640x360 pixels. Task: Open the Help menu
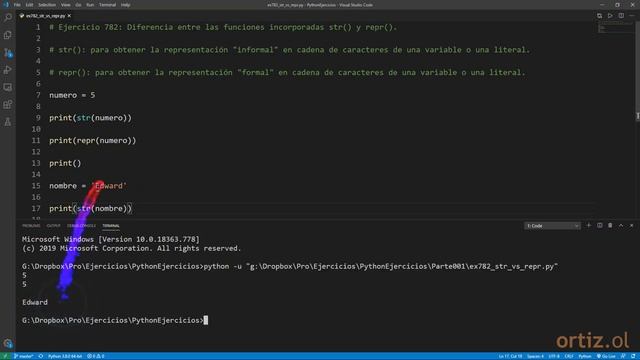click(125, 5)
